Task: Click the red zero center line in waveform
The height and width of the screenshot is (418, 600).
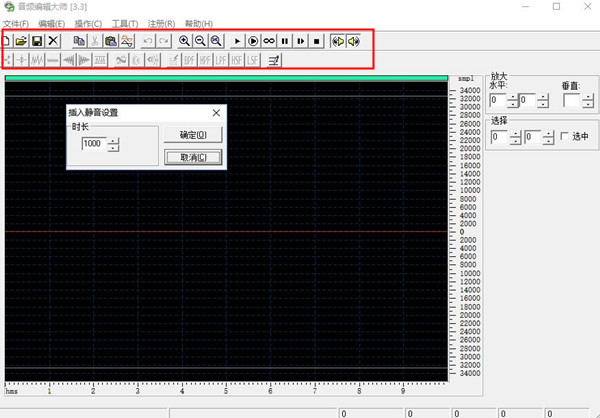Action: (x=226, y=232)
